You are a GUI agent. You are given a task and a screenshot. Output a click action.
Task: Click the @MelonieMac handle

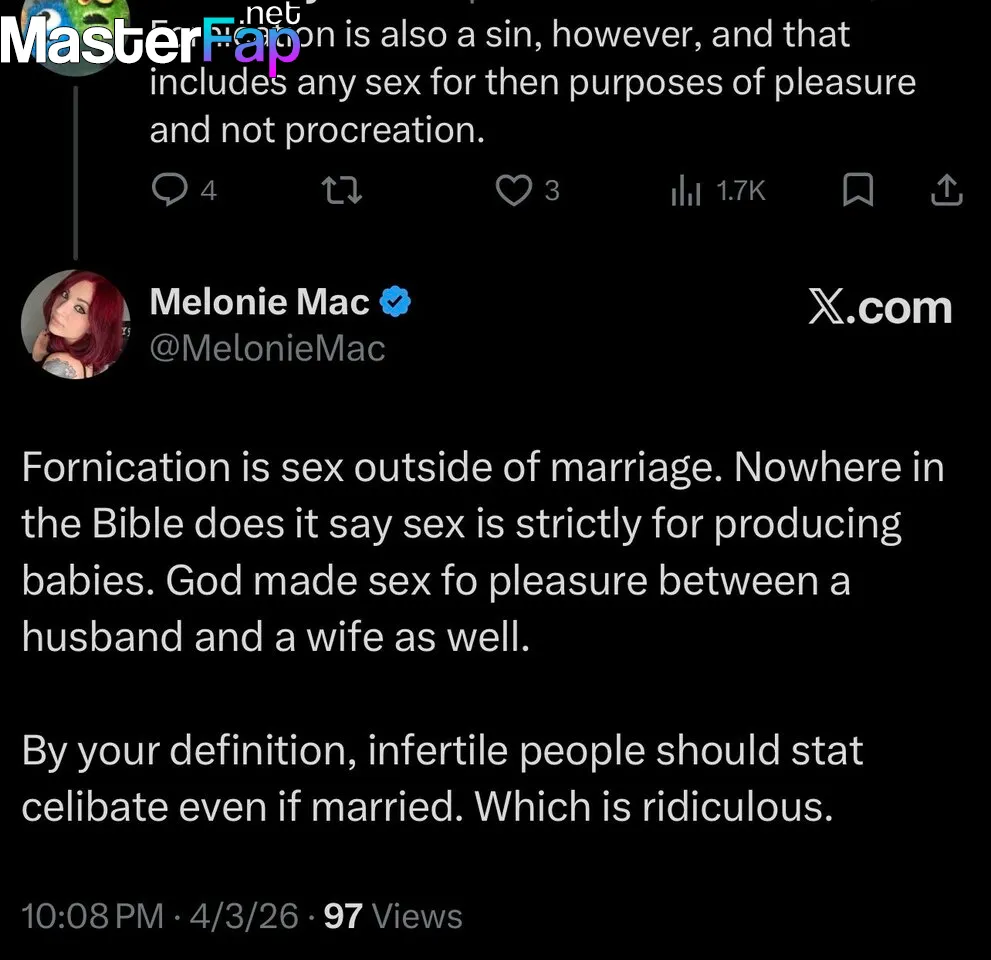click(x=267, y=347)
